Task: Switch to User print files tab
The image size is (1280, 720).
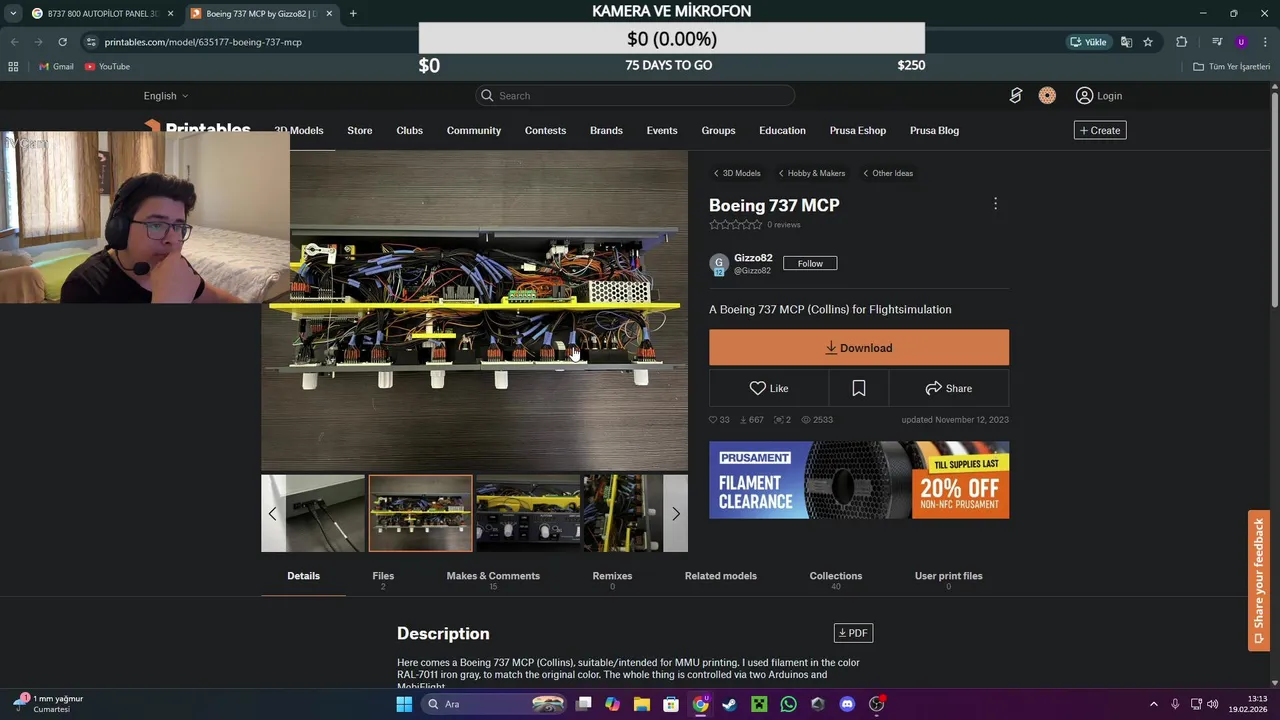Action: point(948,578)
